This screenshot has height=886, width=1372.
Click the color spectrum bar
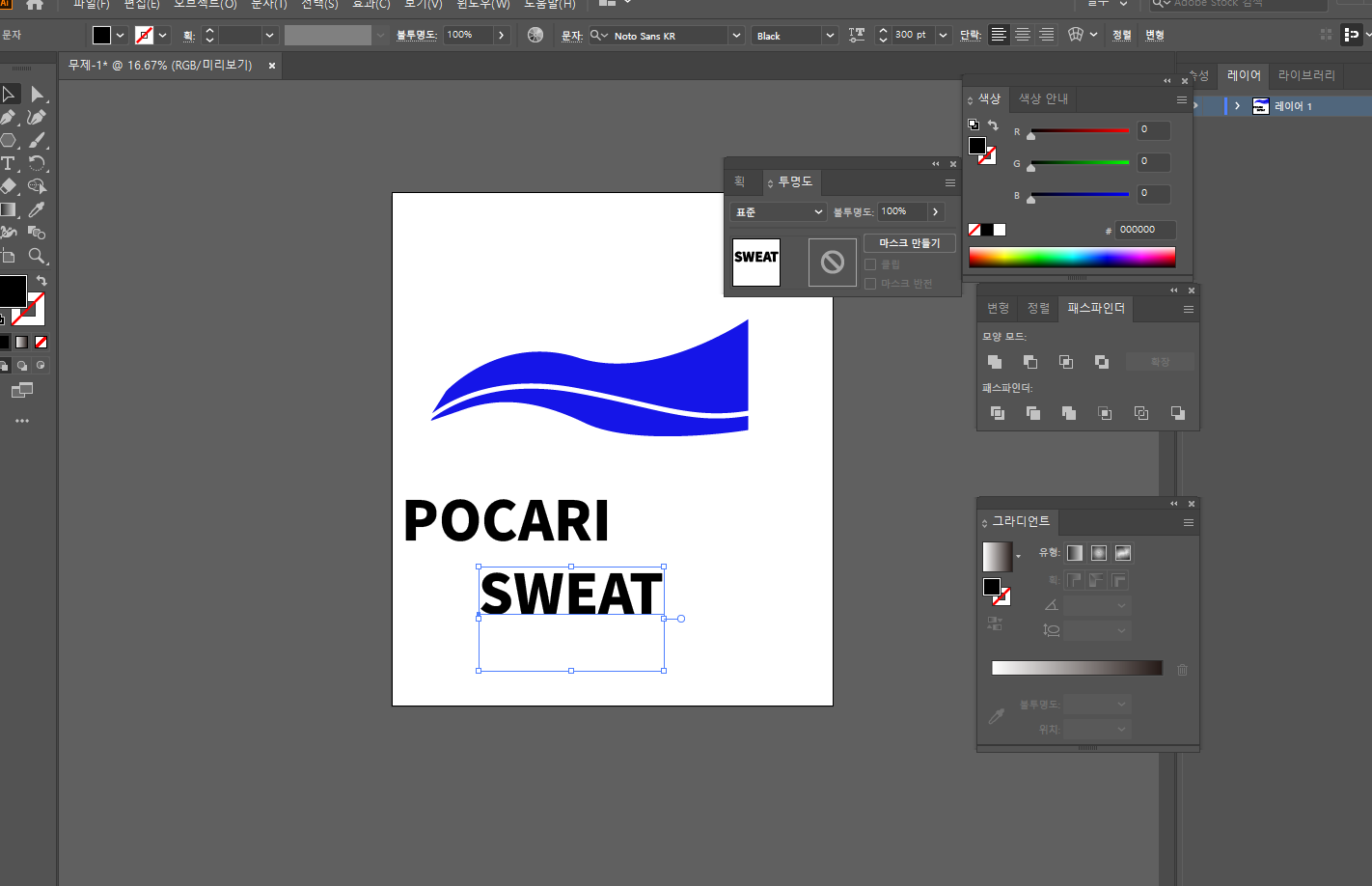(x=1072, y=257)
